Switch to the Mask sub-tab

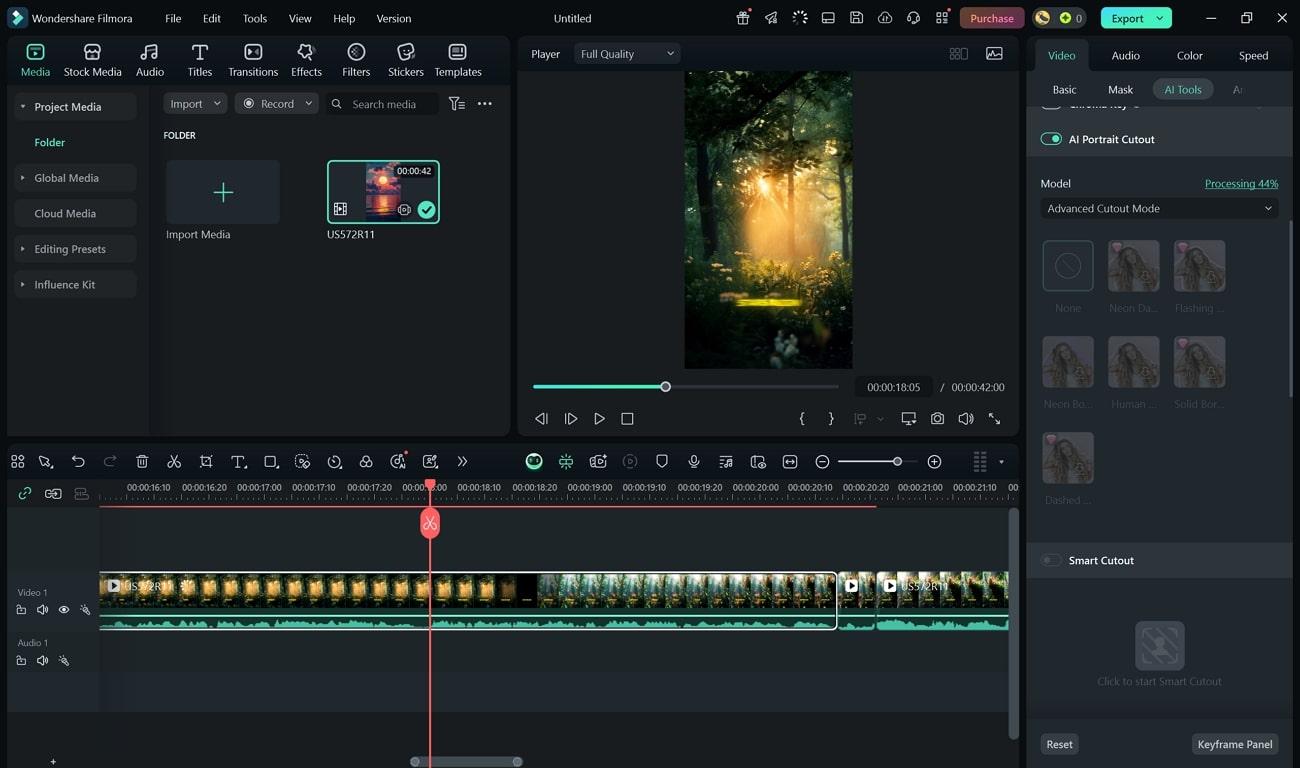[x=1120, y=89]
